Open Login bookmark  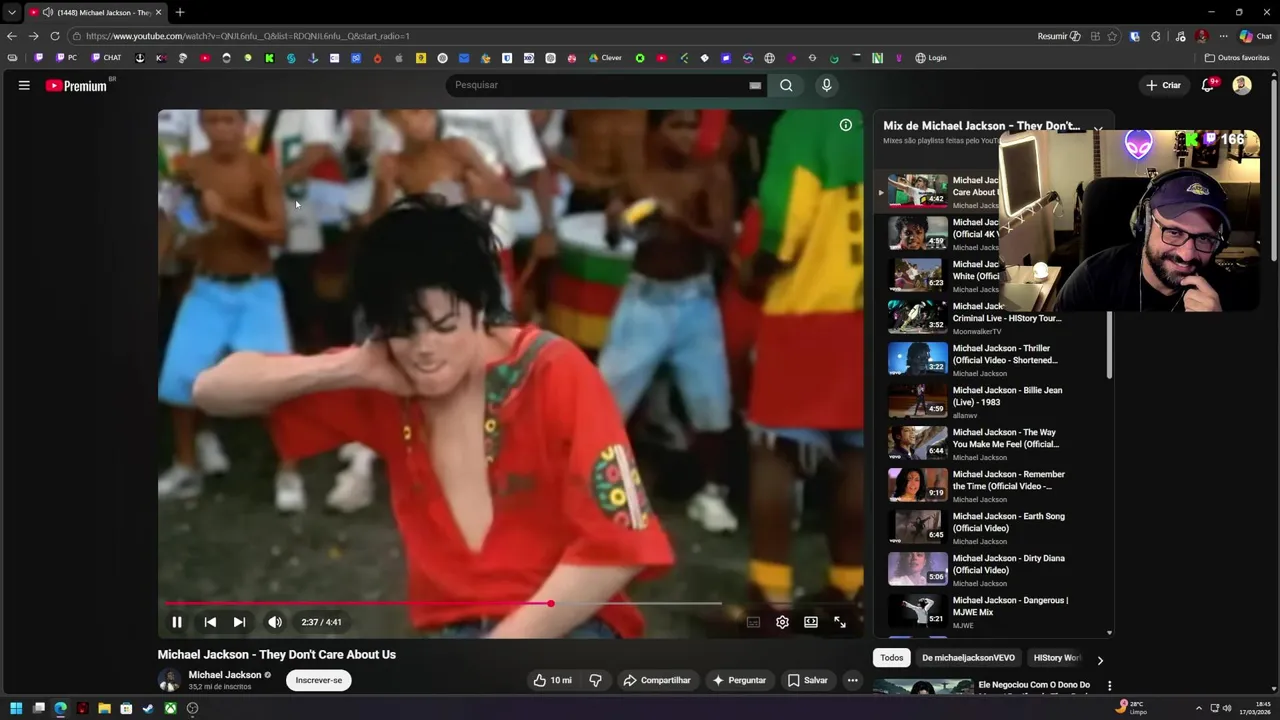point(931,58)
